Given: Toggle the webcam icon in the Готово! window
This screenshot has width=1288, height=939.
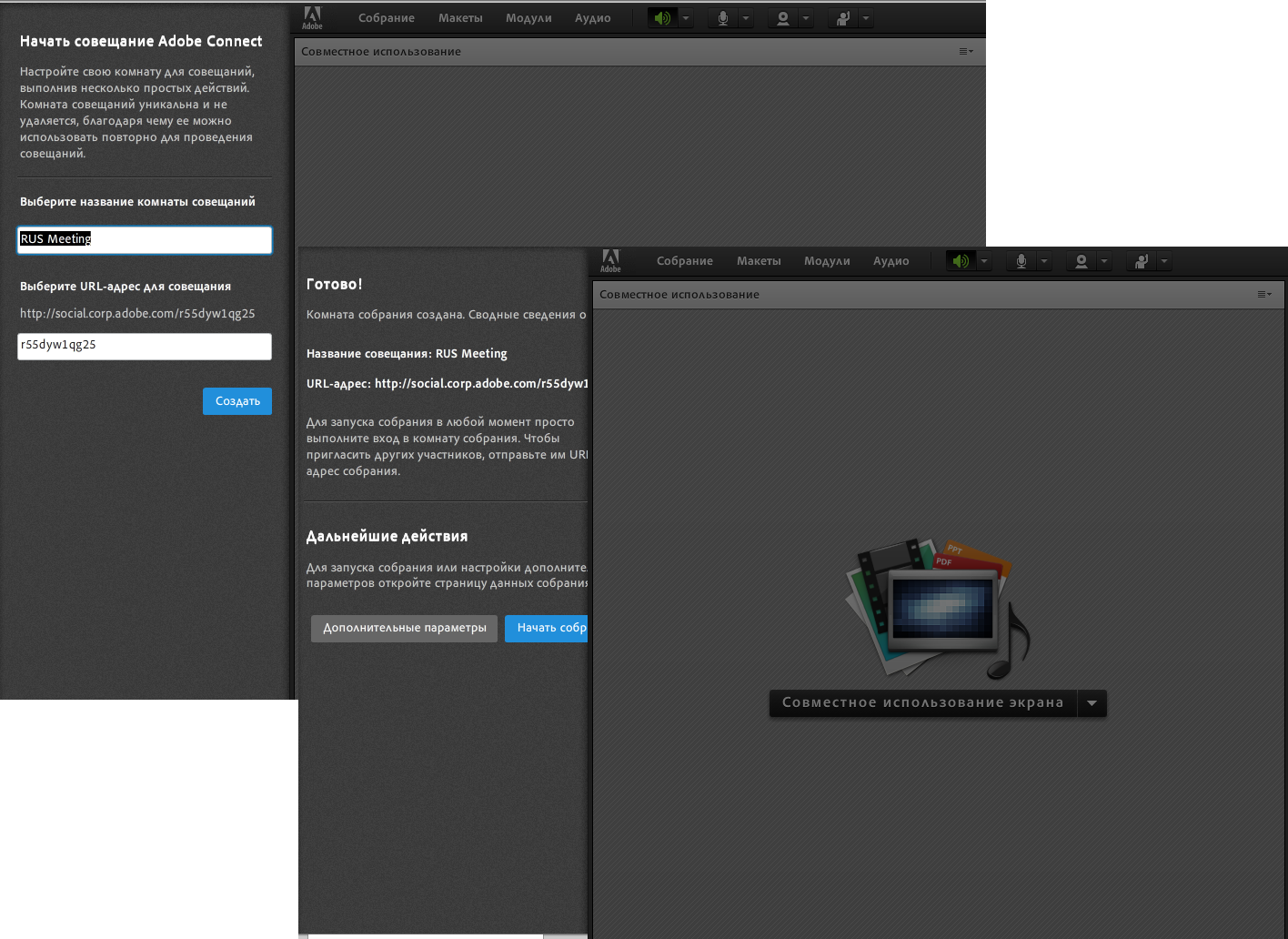Looking at the screenshot, I should tap(1082, 261).
